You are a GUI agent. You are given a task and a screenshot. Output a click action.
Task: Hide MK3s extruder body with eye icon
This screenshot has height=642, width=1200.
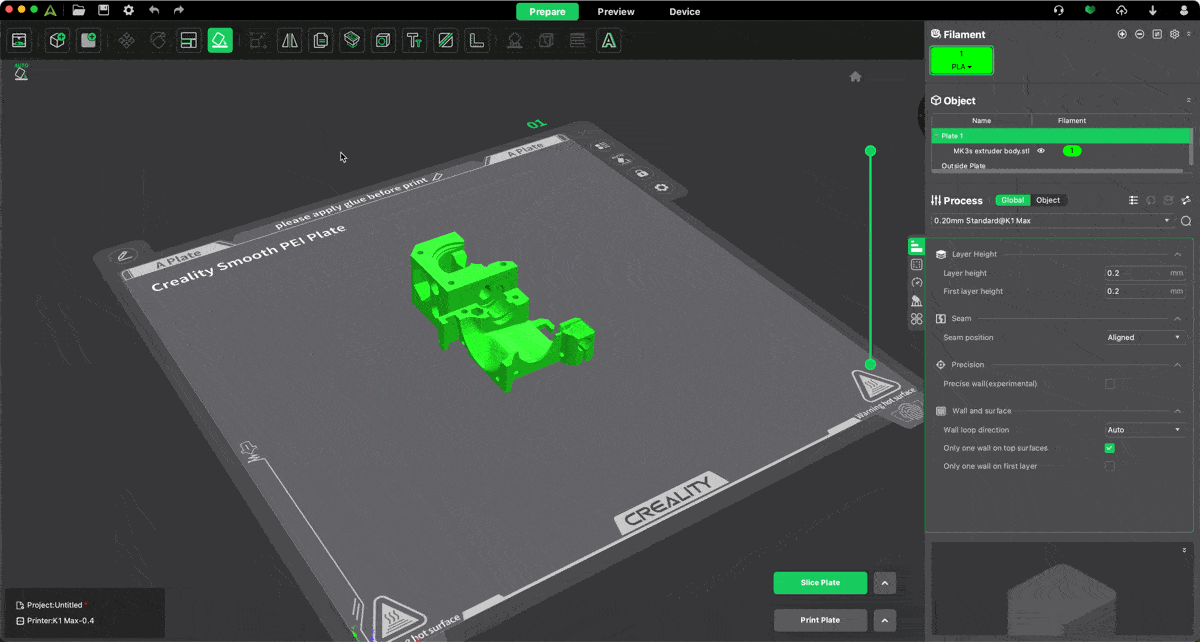[x=1041, y=151]
